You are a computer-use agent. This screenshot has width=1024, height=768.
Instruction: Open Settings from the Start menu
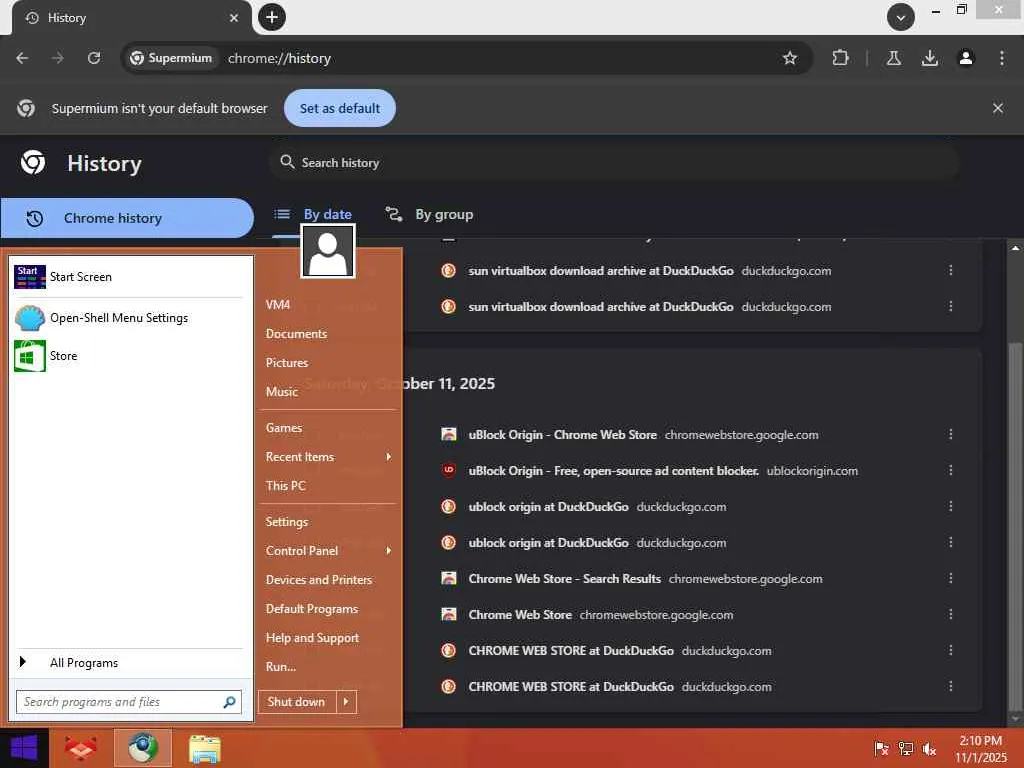click(328, 522)
